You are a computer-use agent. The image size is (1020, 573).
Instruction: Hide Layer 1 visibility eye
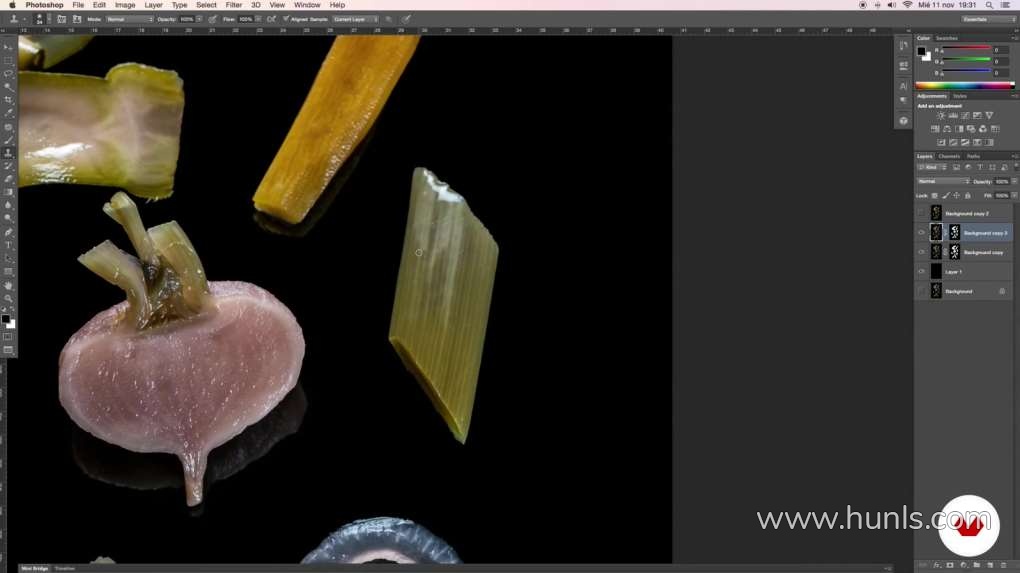coord(921,272)
